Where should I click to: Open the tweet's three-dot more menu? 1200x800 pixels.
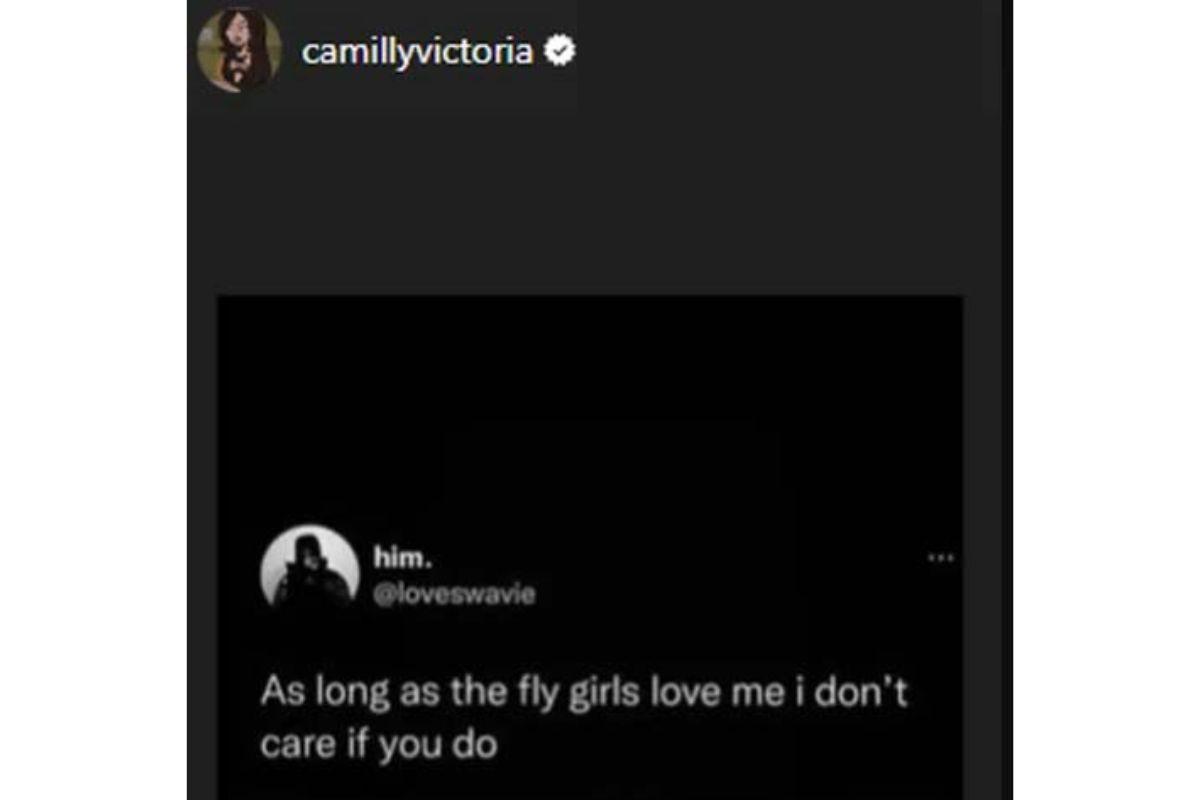(941, 558)
